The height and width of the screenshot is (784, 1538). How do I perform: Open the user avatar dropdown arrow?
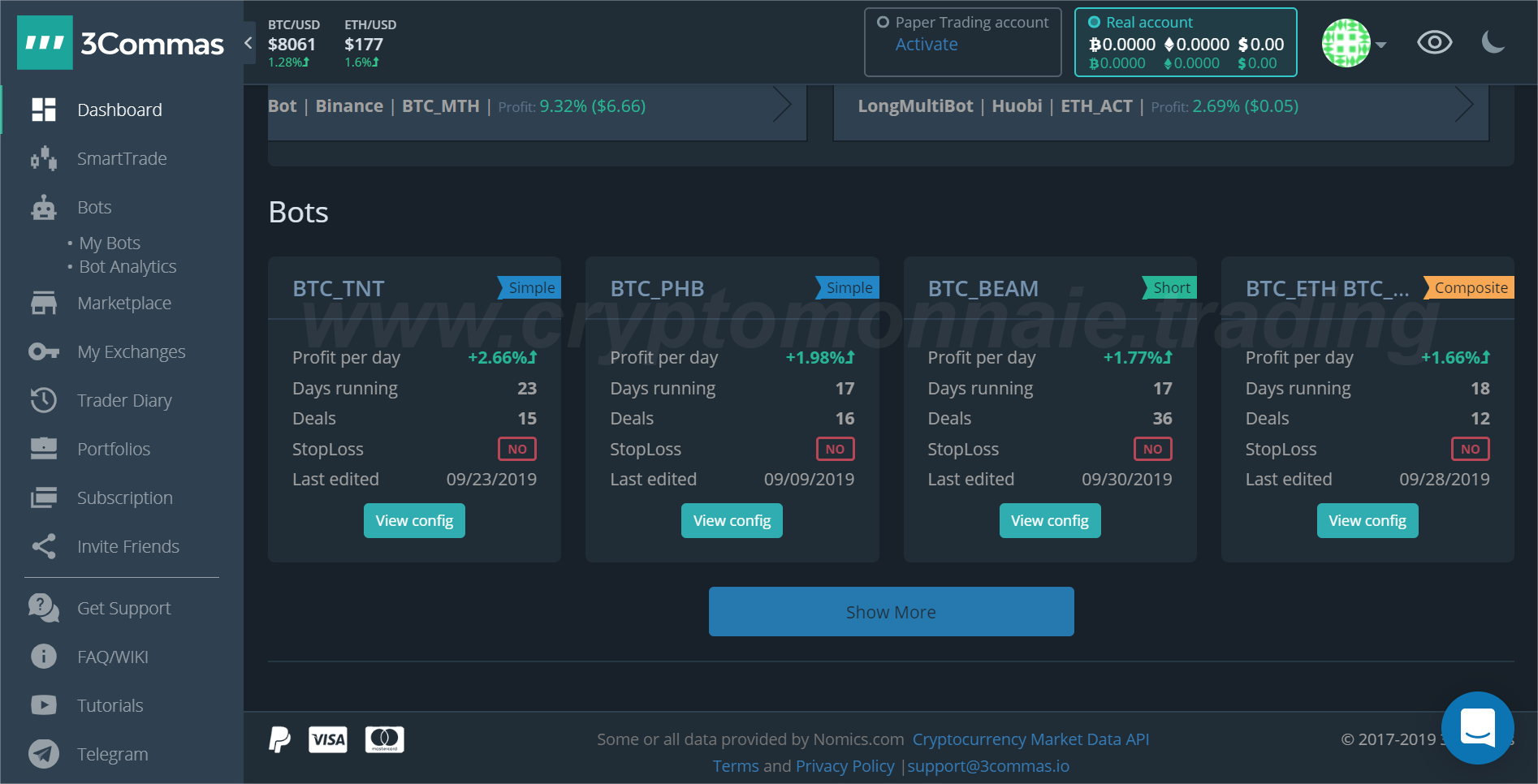tap(1380, 45)
